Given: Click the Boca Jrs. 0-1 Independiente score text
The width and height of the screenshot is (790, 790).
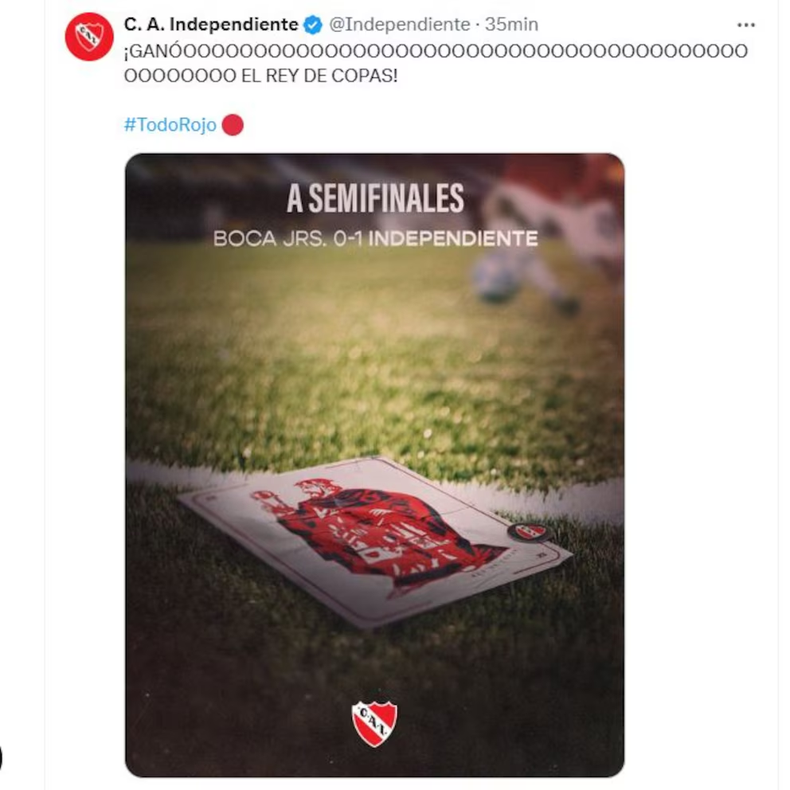Looking at the screenshot, I should pos(375,238).
